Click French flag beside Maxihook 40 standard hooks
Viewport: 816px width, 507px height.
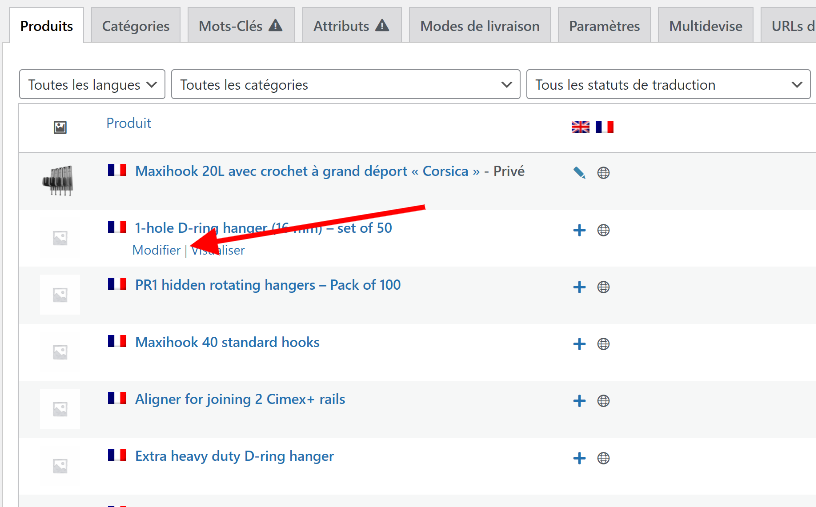tap(117, 341)
